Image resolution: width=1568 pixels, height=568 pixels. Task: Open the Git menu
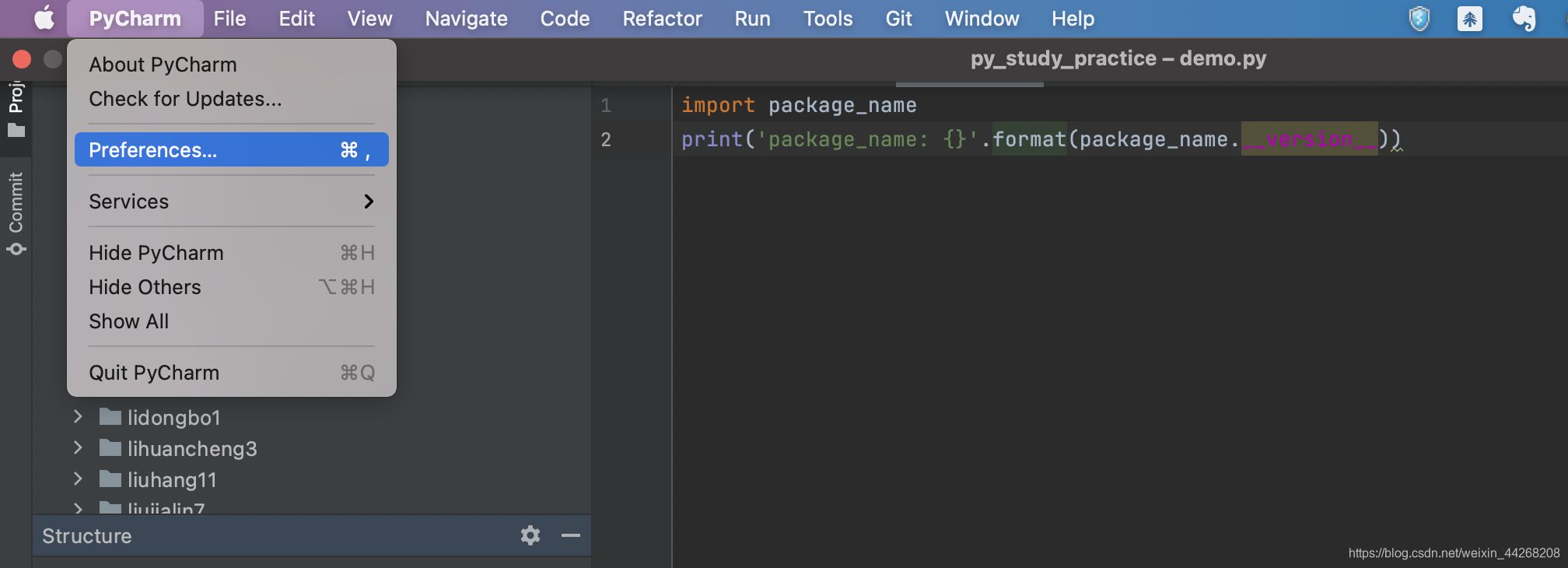point(899,19)
